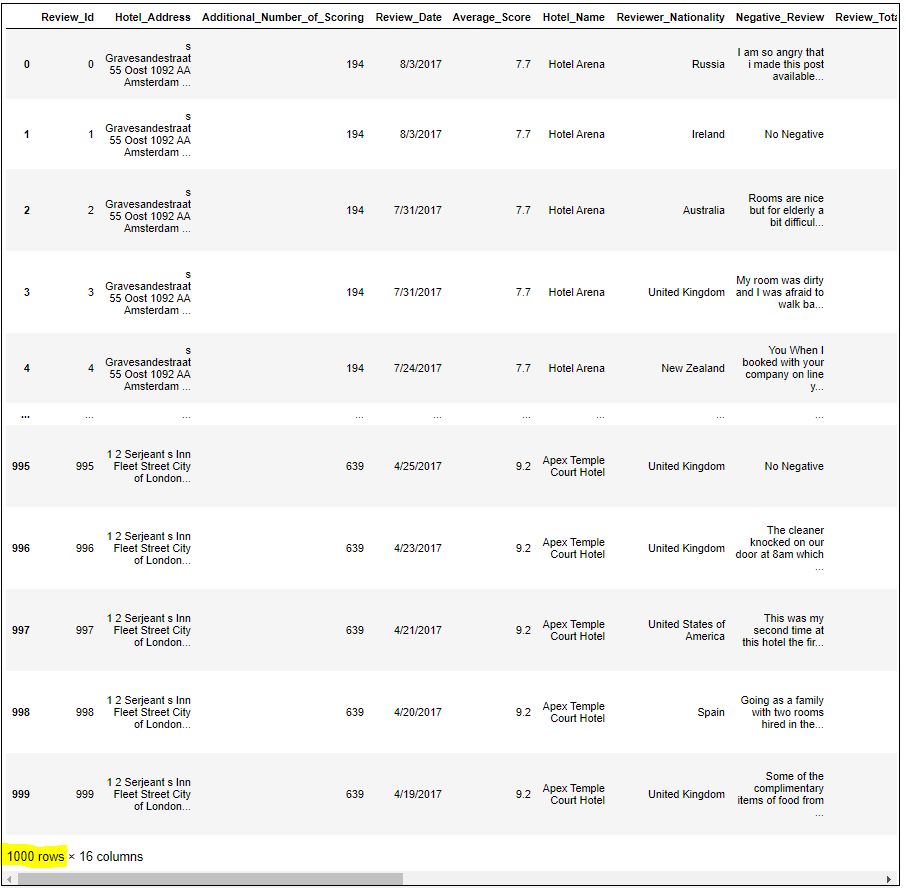Image resolution: width=906 pixels, height=890 pixels.
Task: Click 'No Negative' in row 995
Action: 794,466
